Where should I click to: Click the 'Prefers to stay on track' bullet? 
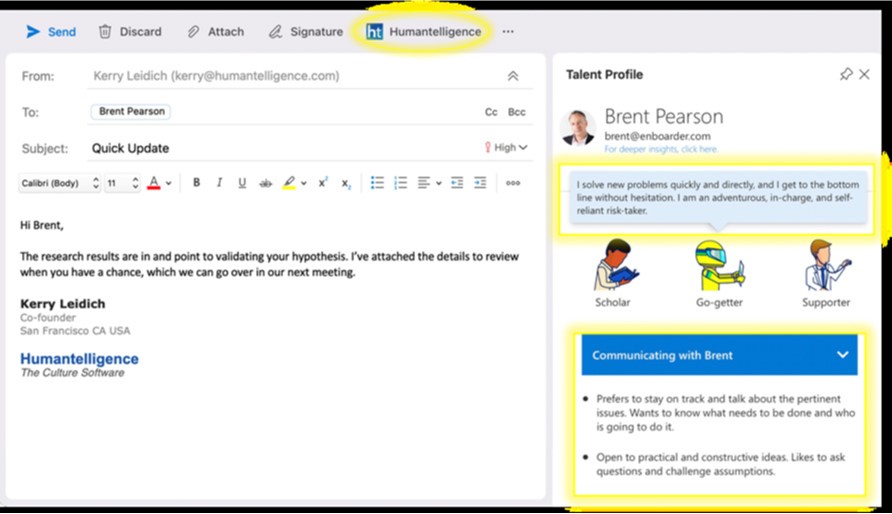click(725, 413)
